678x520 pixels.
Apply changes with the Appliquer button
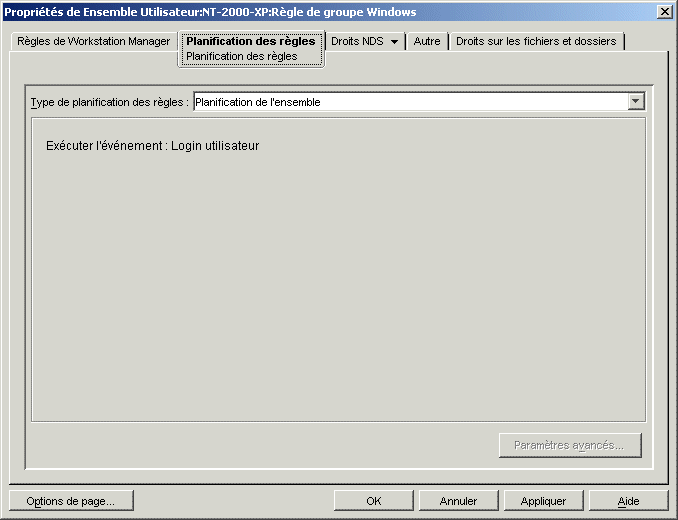pos(544,501)
